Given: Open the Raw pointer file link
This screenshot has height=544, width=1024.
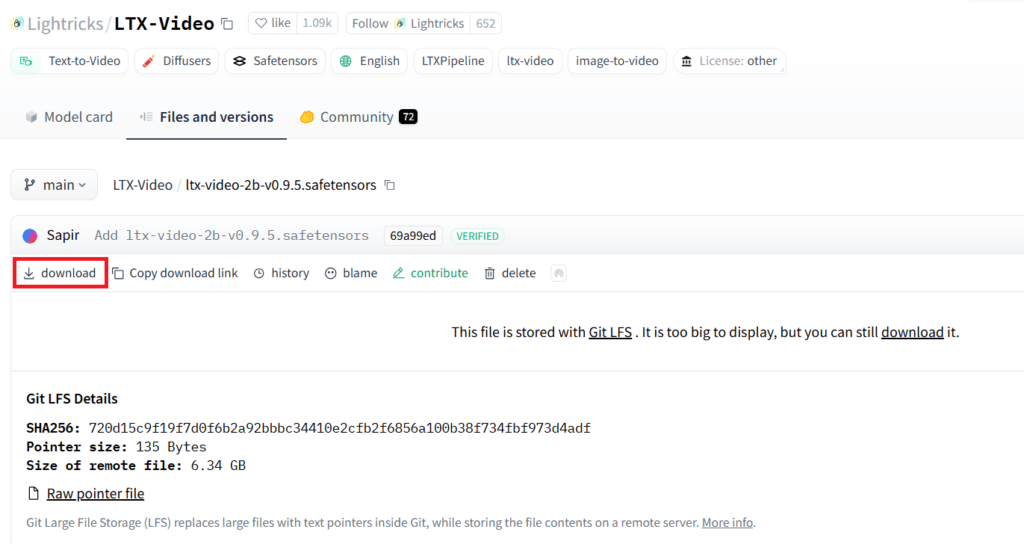Looking at the screenshot, I should click(x=95, y=493).
